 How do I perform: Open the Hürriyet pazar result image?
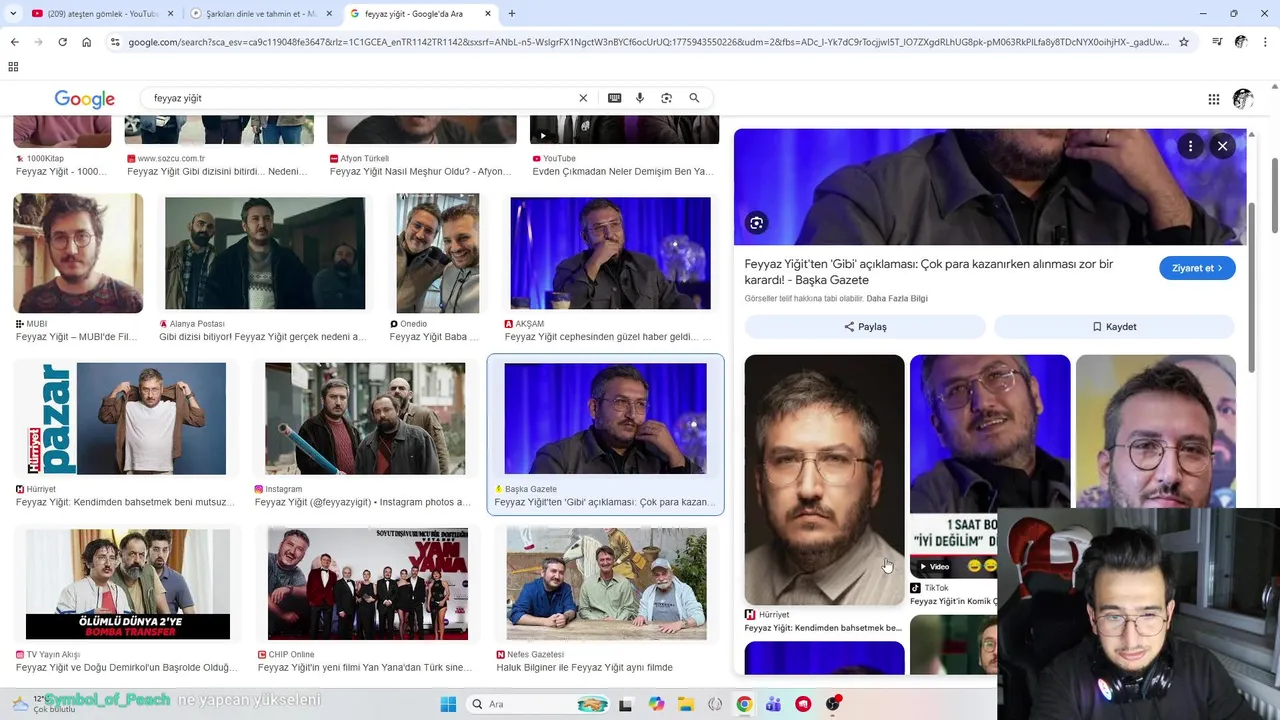click(x=127, y=418)
